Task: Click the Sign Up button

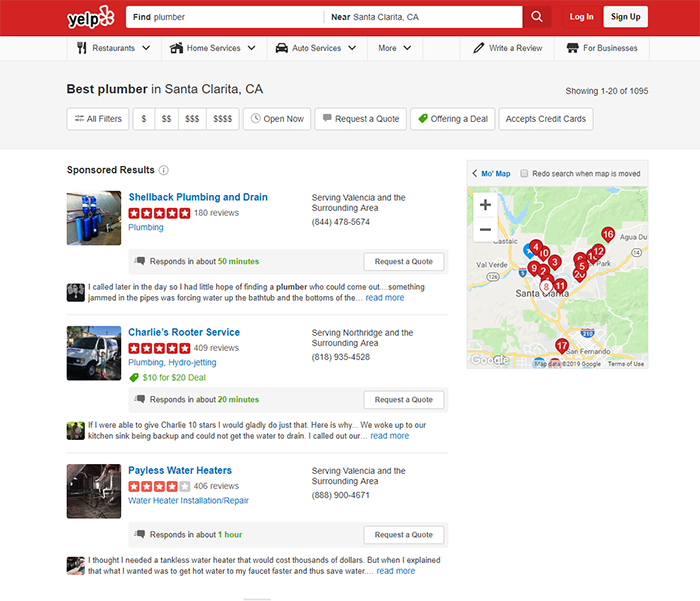Action: click(625, 17)
